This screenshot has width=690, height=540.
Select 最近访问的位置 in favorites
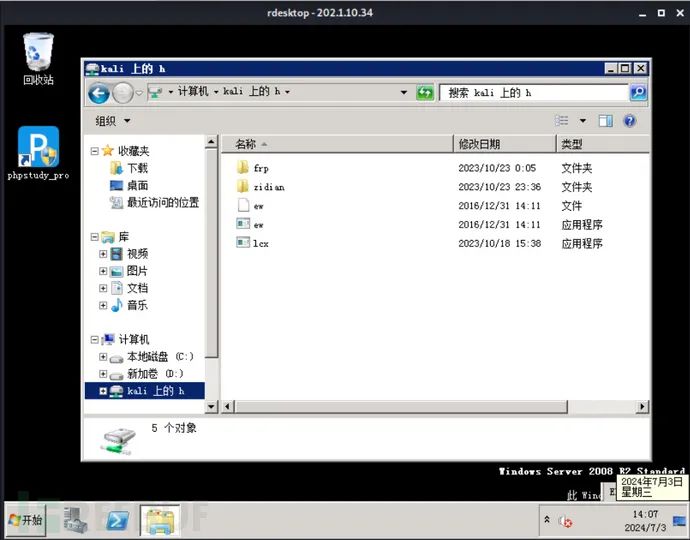click(x=154, y=202)
